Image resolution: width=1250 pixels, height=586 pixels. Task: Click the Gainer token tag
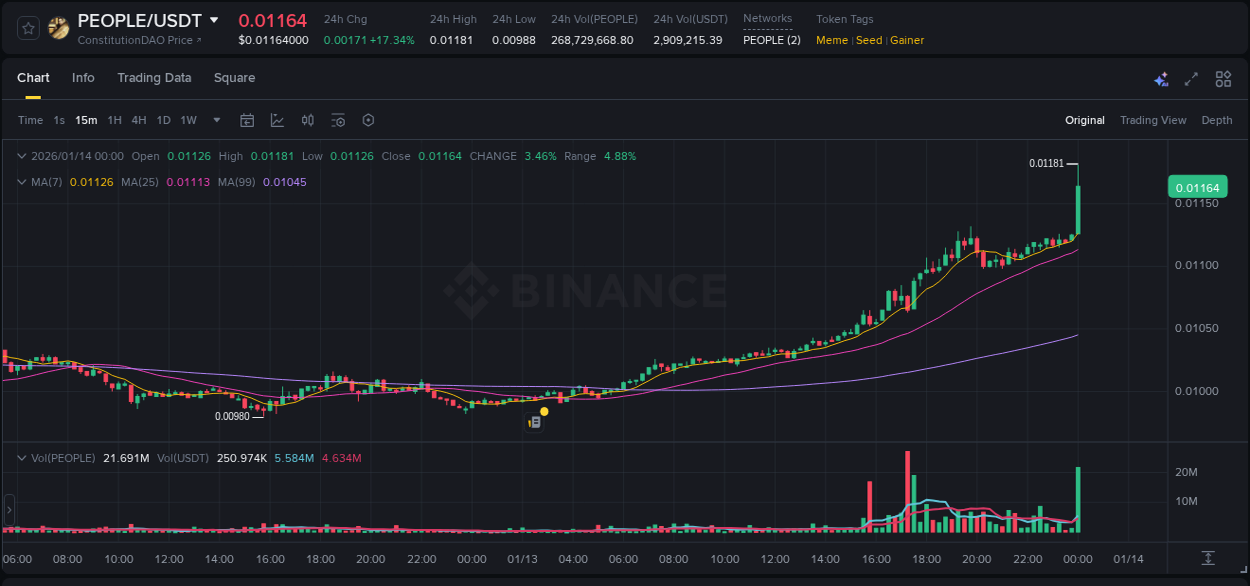pos(906,40)
